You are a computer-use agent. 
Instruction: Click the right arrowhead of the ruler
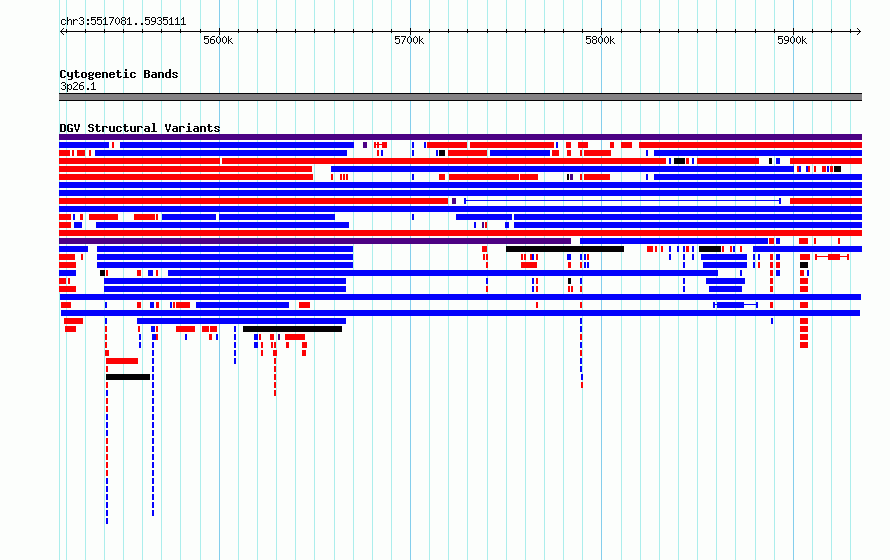pos(859,31)
